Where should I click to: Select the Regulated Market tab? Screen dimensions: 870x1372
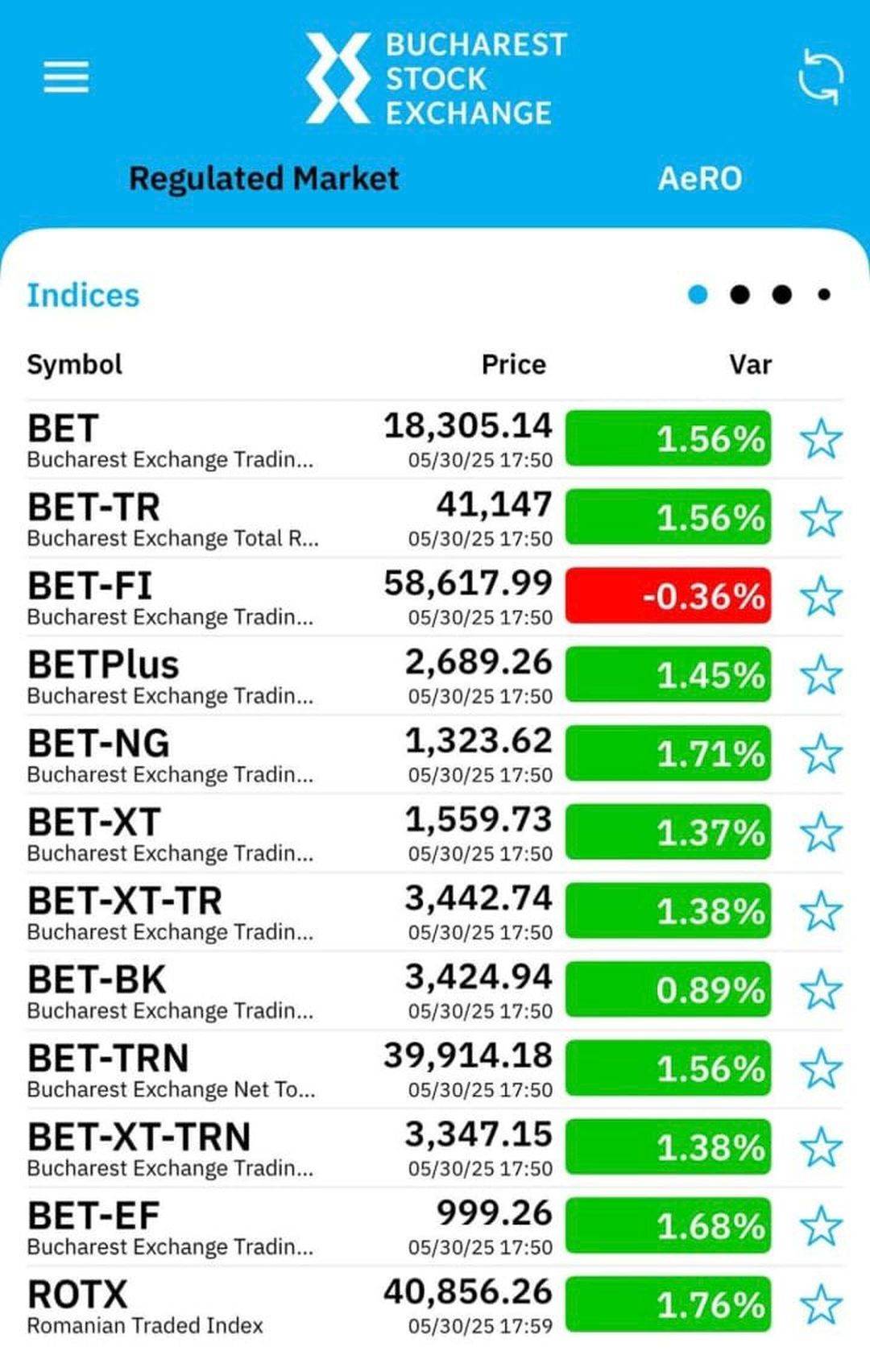click(x=264, y=179)
